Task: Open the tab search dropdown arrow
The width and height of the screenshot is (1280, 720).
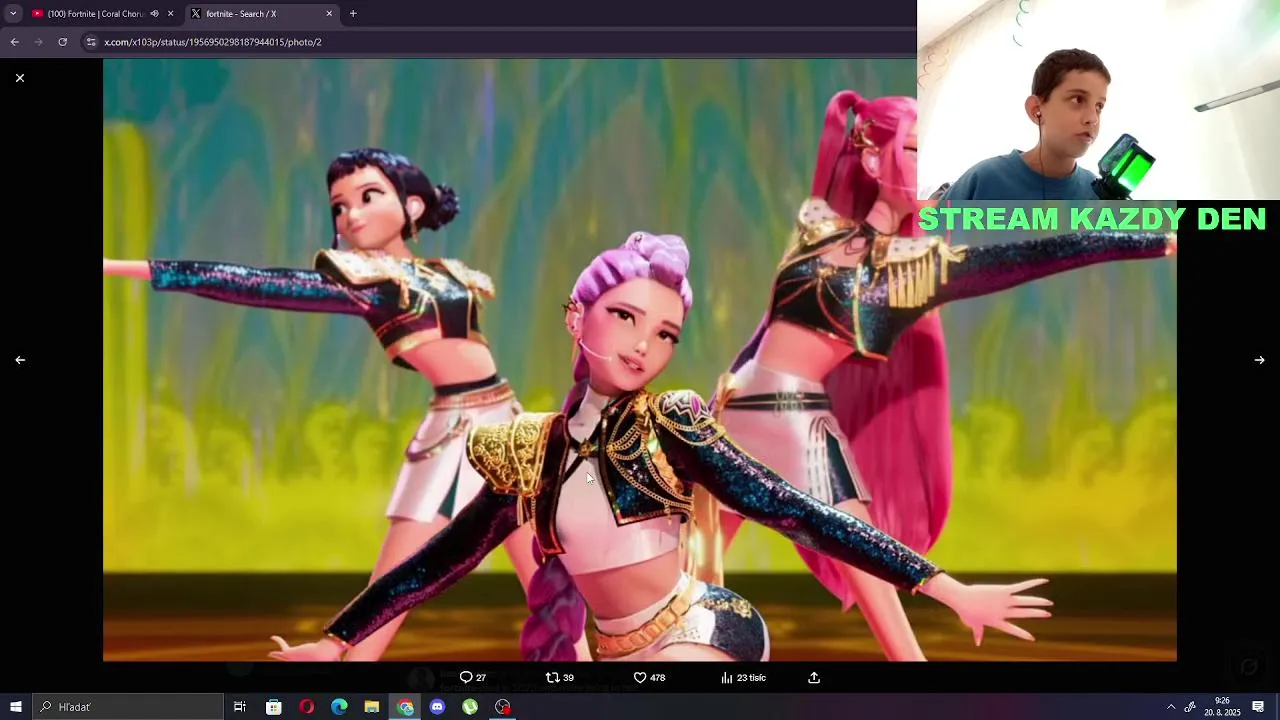Action: 13,14
